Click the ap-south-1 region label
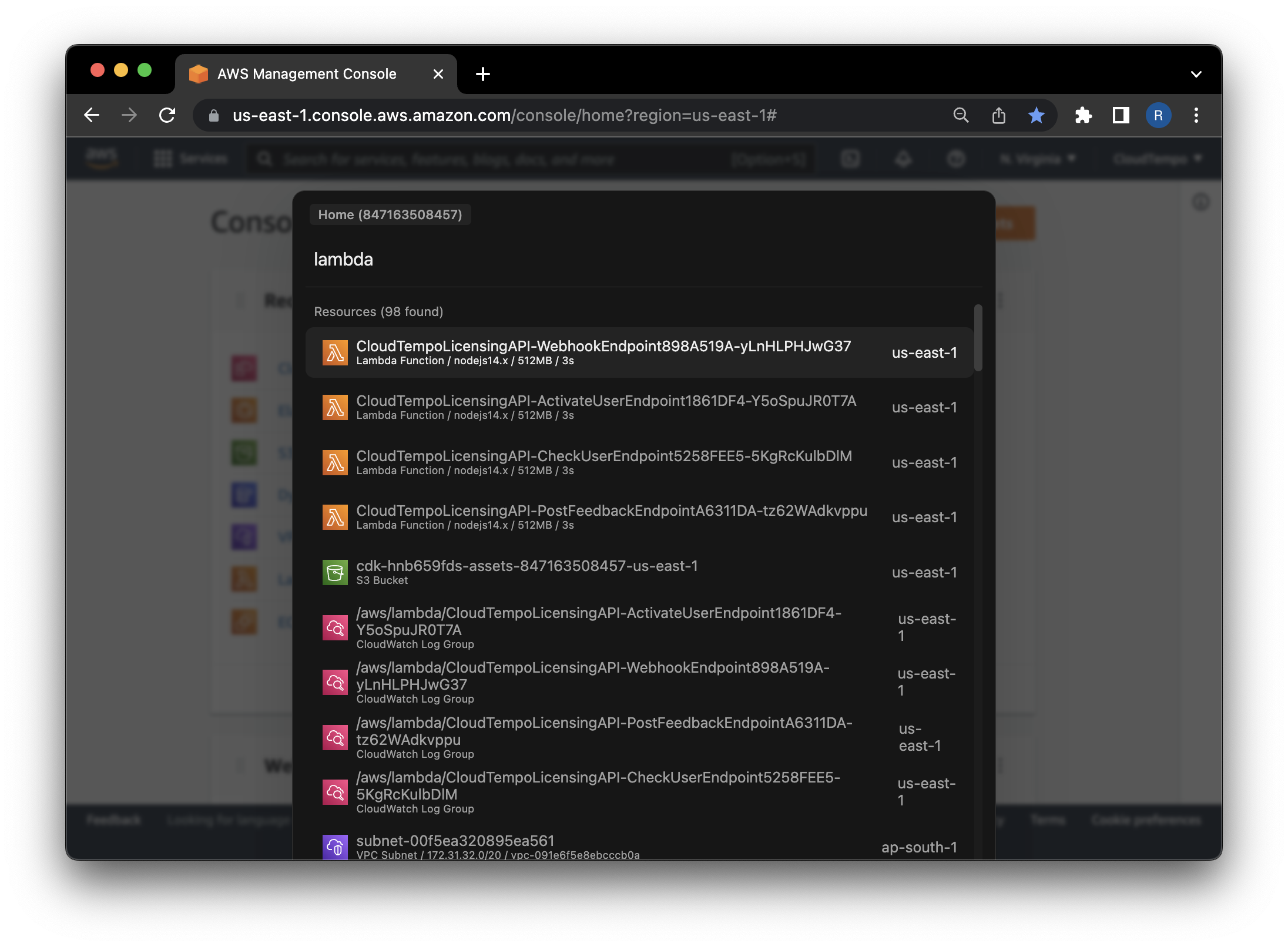Screen dimensions: 1288x947 pos(919,847)
